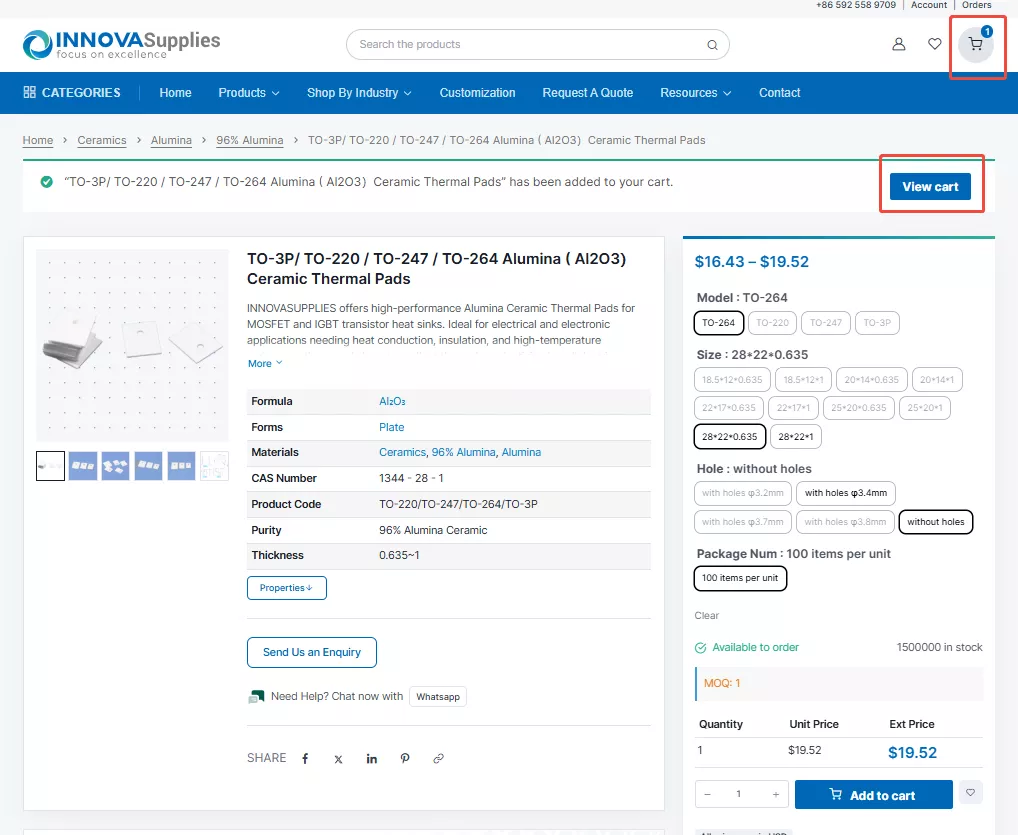Viewport: 1018px width, 835px height.
Task: Add product to wishlist beside Add to cart
Action: pyautogui.click(x=971, y=792)
